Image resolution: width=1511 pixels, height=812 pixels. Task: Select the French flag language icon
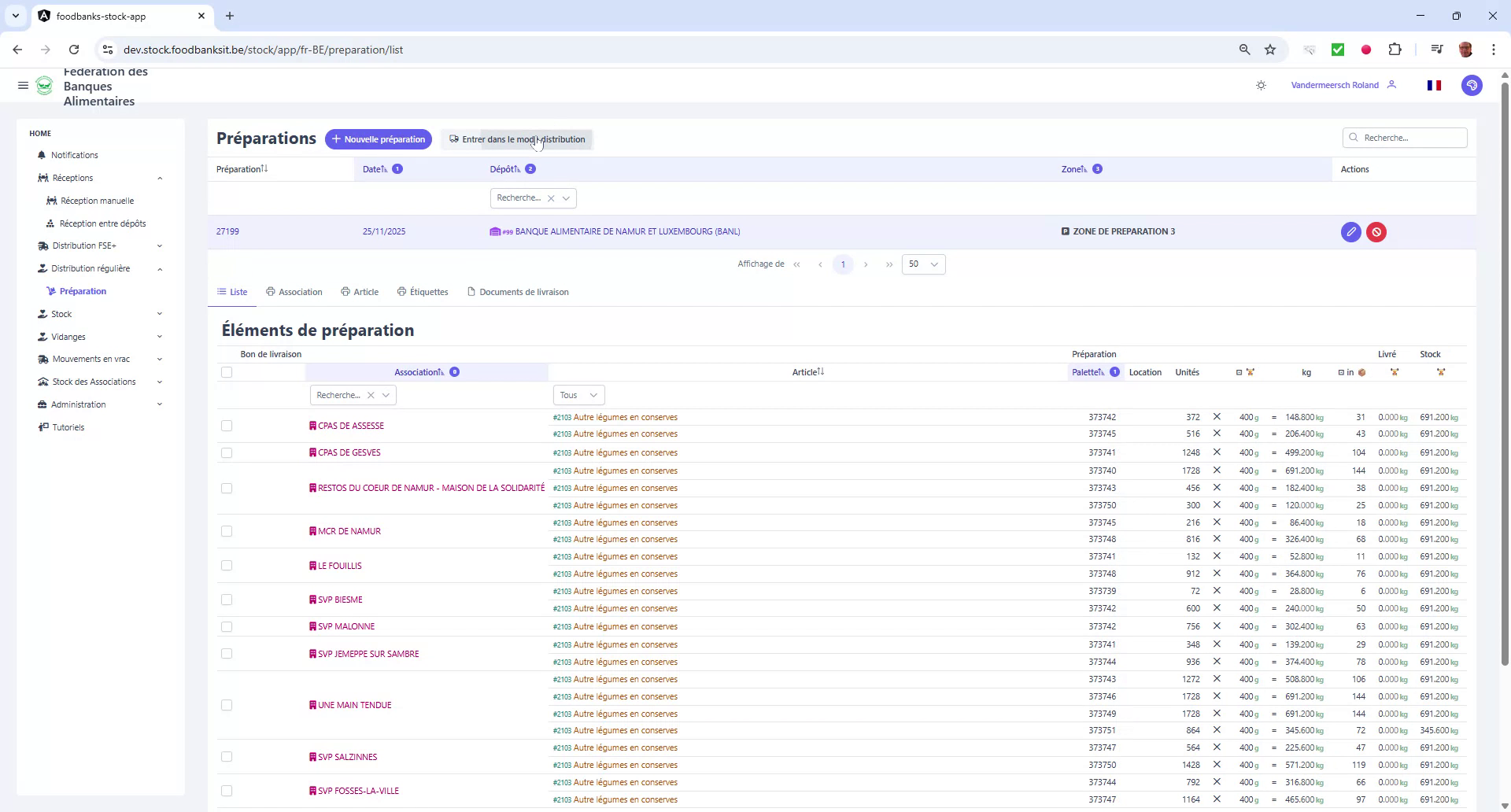click(x=1434, y=85)
